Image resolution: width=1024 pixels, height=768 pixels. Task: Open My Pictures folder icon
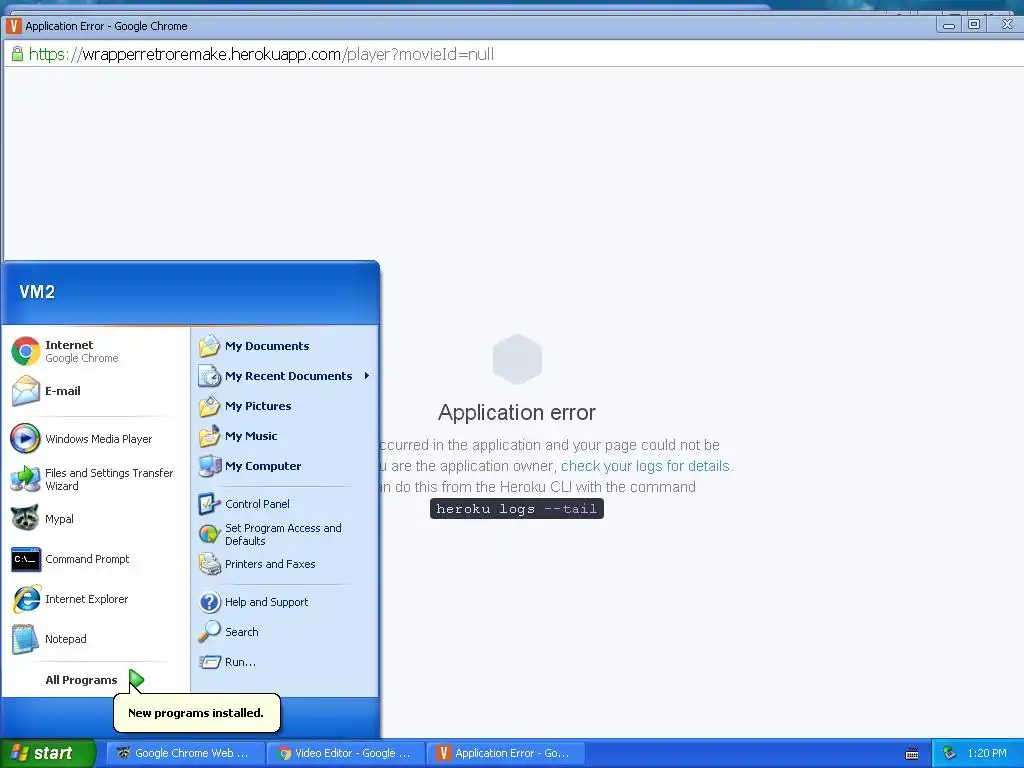210,406
